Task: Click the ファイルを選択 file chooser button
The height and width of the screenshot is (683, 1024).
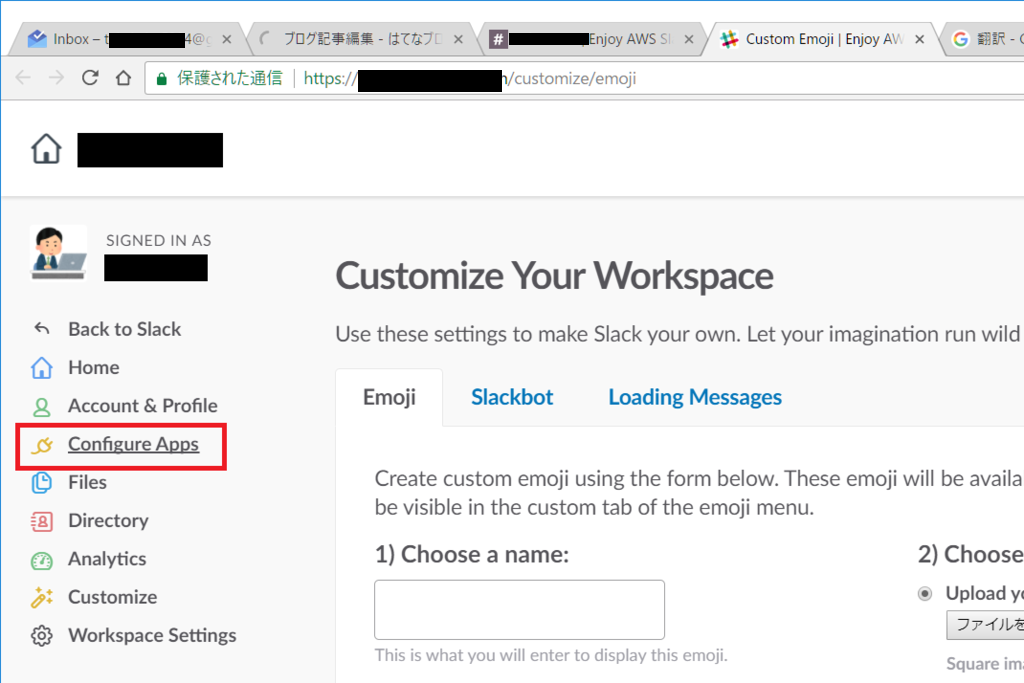Action: 985,625
